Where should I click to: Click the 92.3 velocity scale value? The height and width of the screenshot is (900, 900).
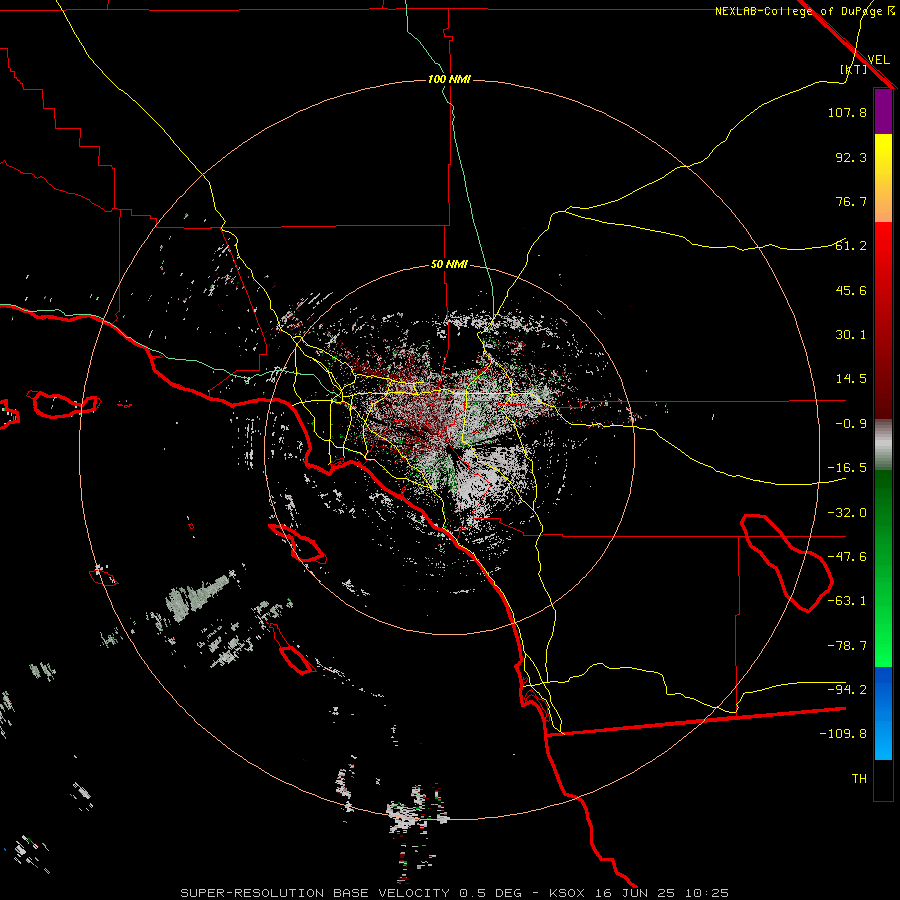851,157
